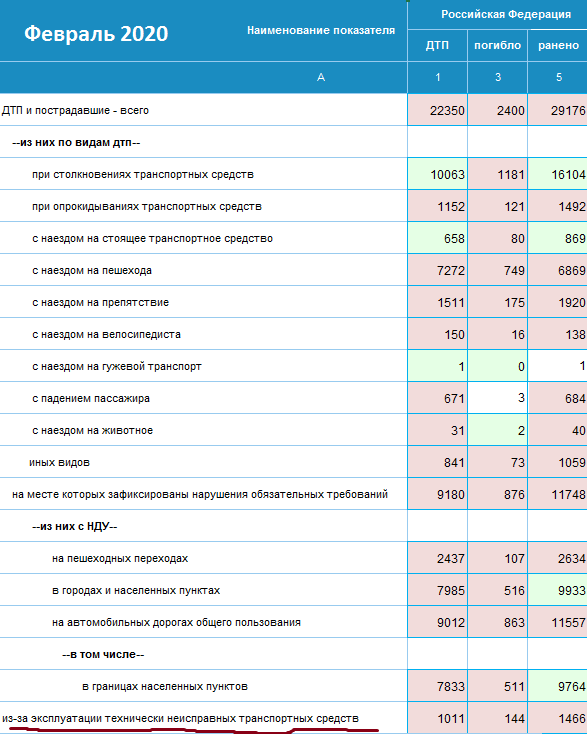The width and height of the screenshot is (587, 734).
Task: Click total deaths value 2400
Action: (x=511, y=110)
